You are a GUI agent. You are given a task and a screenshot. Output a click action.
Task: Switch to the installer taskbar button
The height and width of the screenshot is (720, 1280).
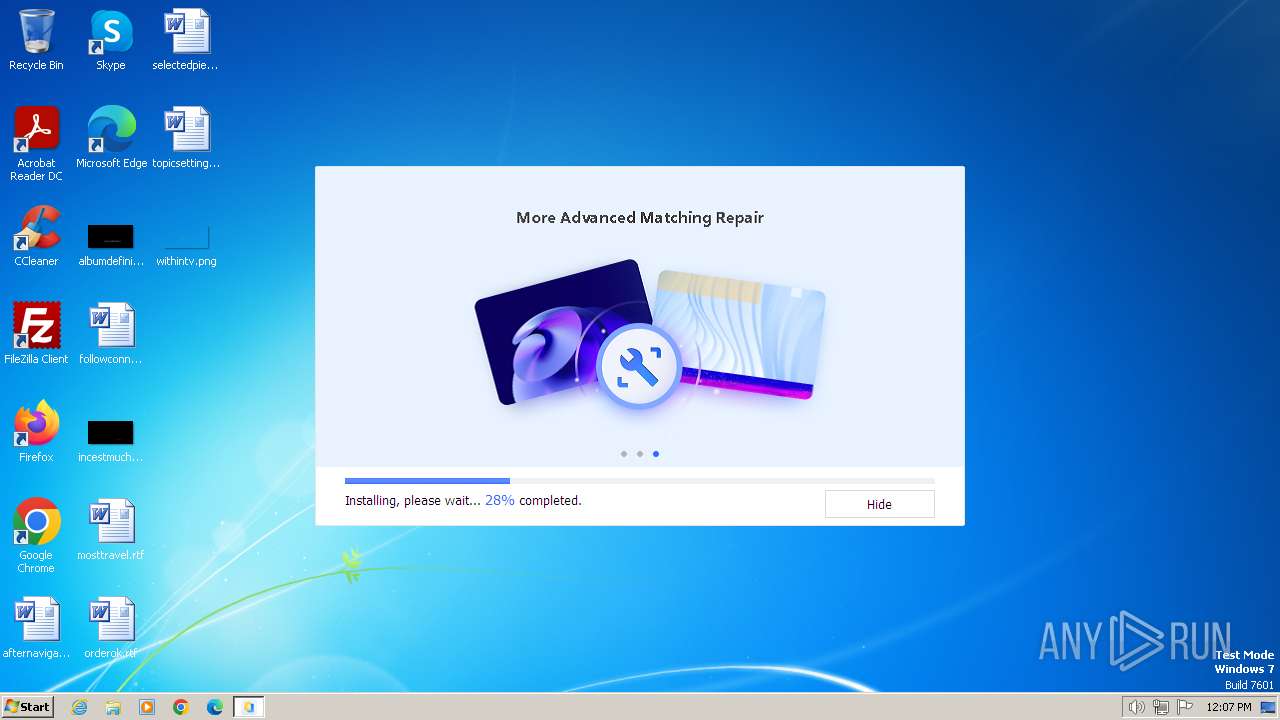[249, 707]
